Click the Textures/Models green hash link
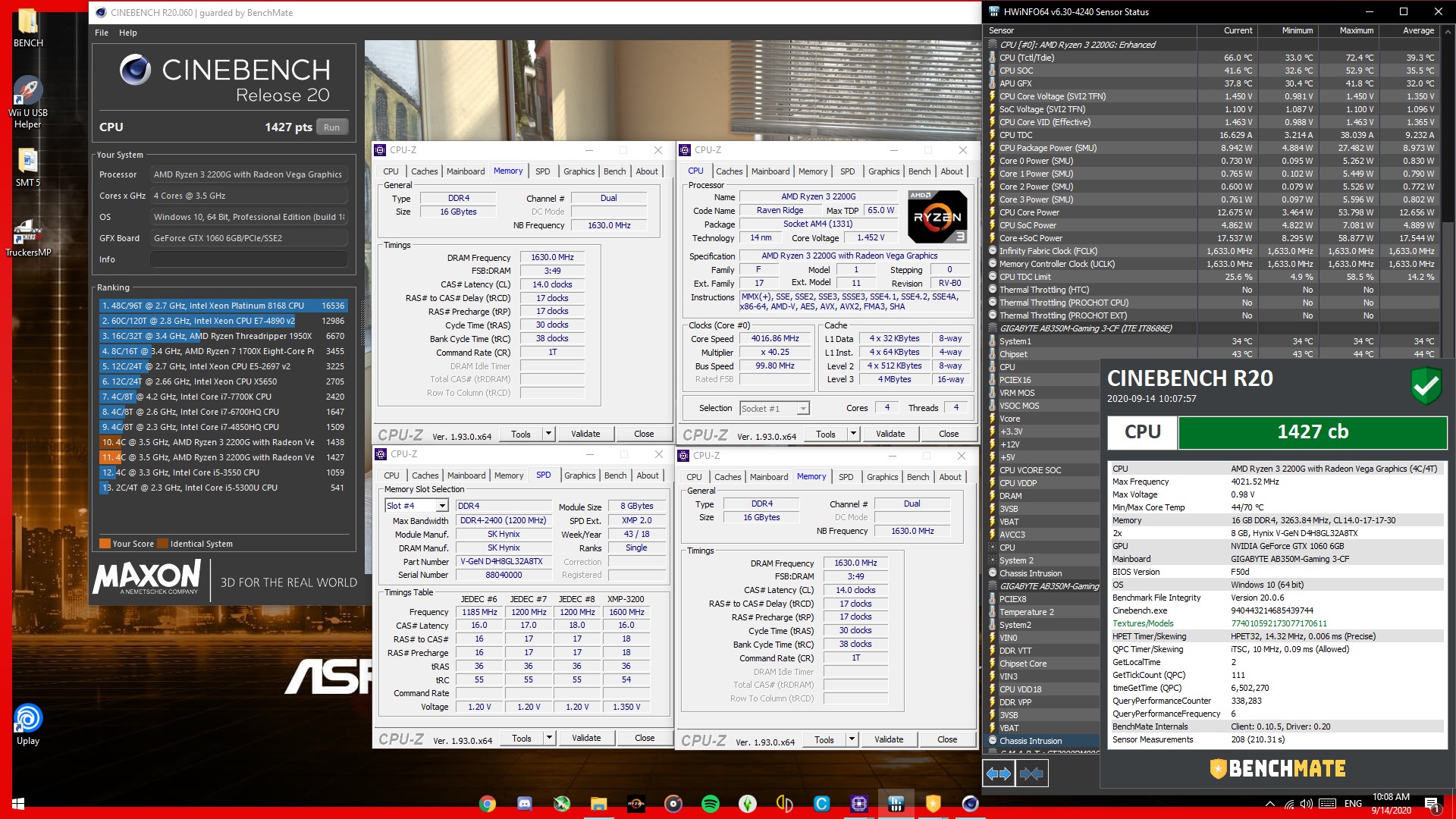 (1279, 623)
